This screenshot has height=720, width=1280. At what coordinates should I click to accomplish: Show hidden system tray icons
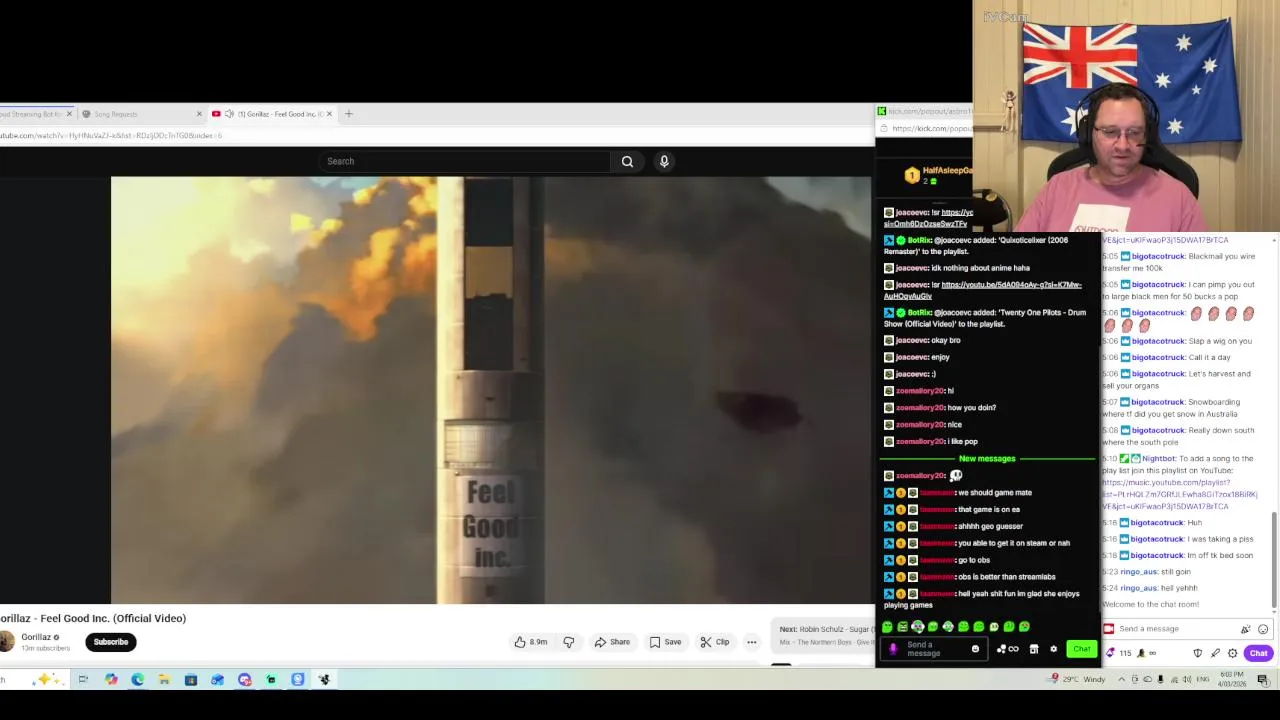tap(1121, 680)
